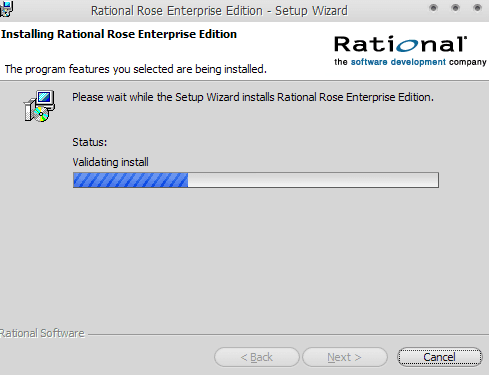Click the setup icon in title bar
The width and height of the screenshot is (489, 375).
[6, 9]
